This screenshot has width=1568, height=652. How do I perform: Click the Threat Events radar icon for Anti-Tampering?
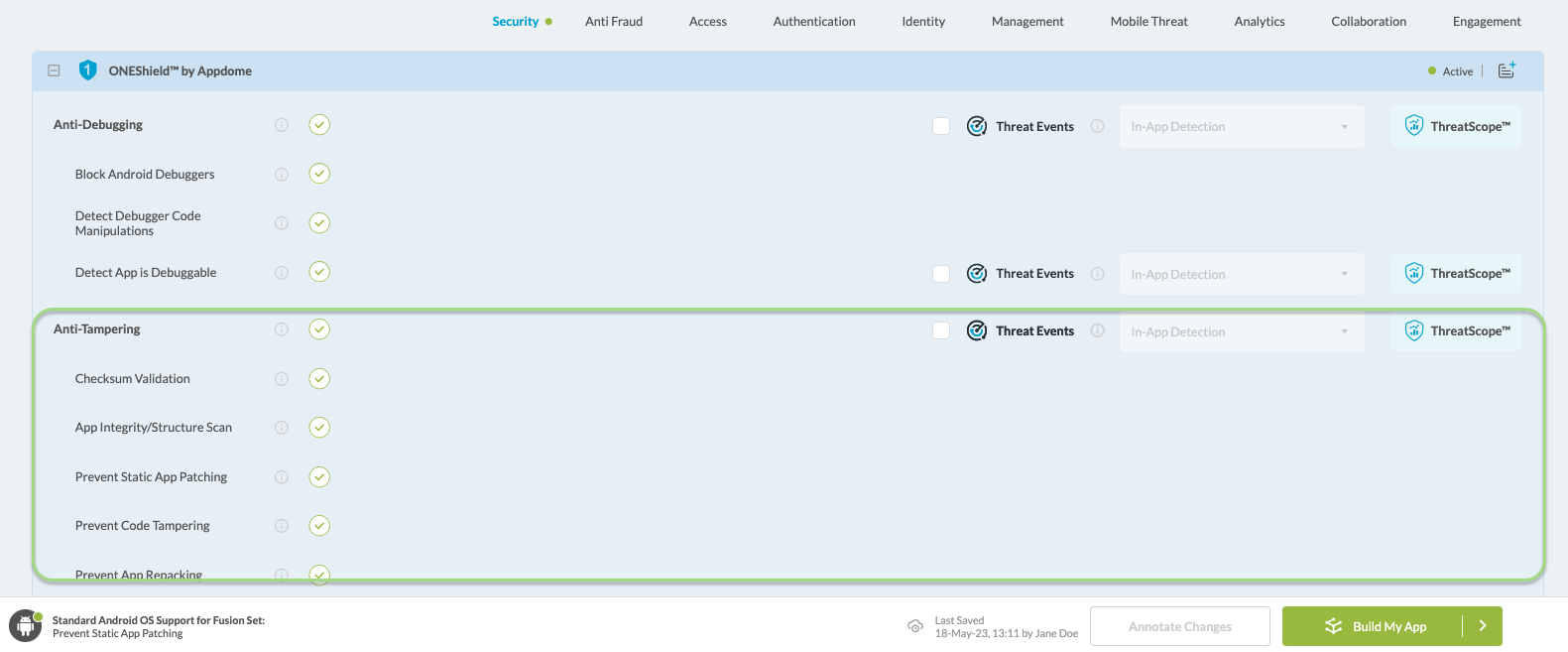tap(977, 331)
